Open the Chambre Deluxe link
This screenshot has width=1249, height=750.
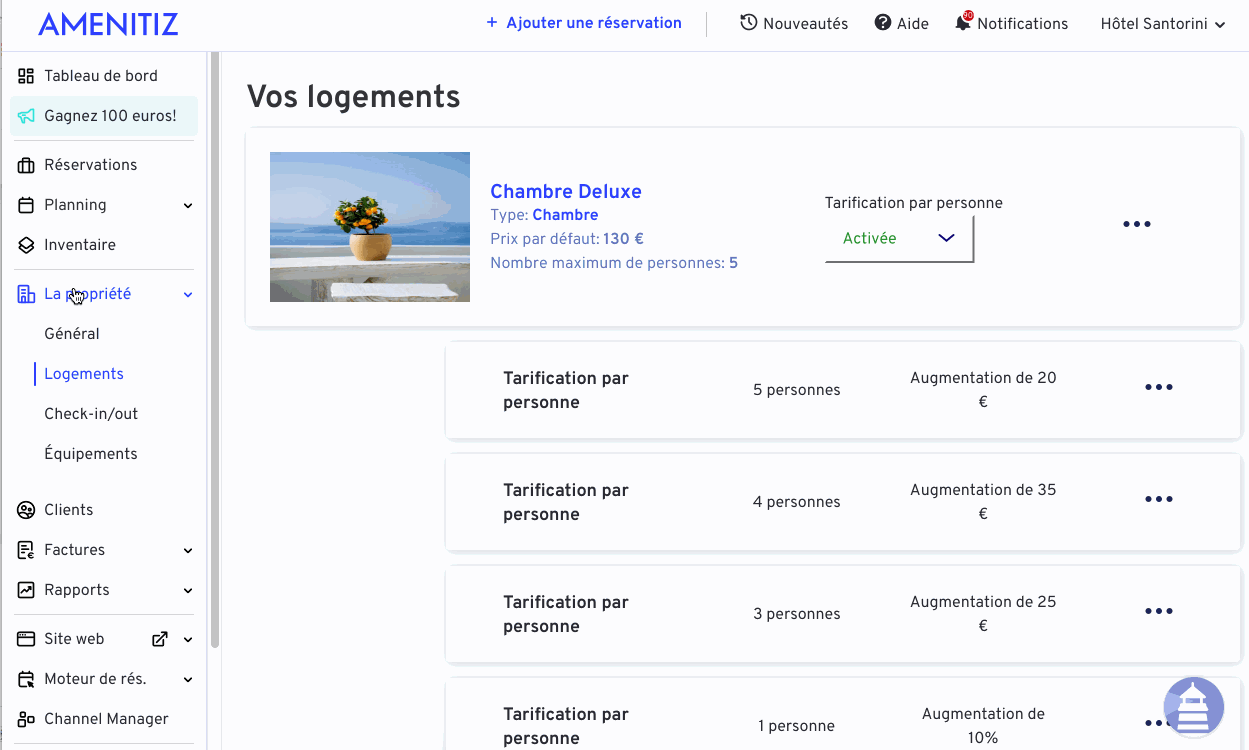click(566, 191)
